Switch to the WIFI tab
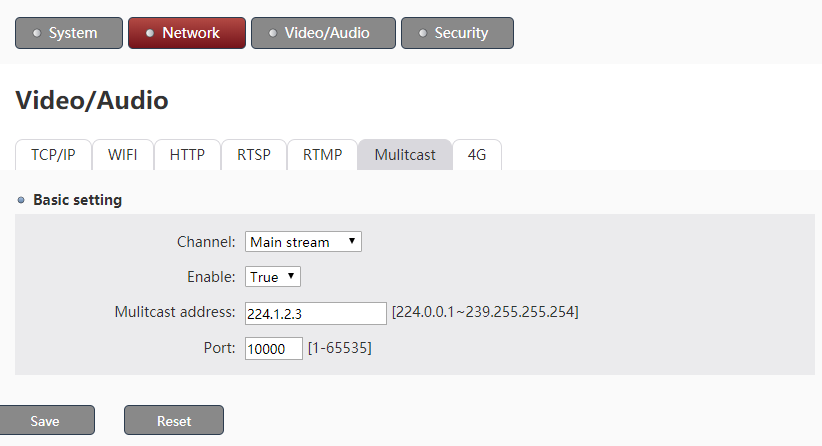 click(x=123, y=155)
